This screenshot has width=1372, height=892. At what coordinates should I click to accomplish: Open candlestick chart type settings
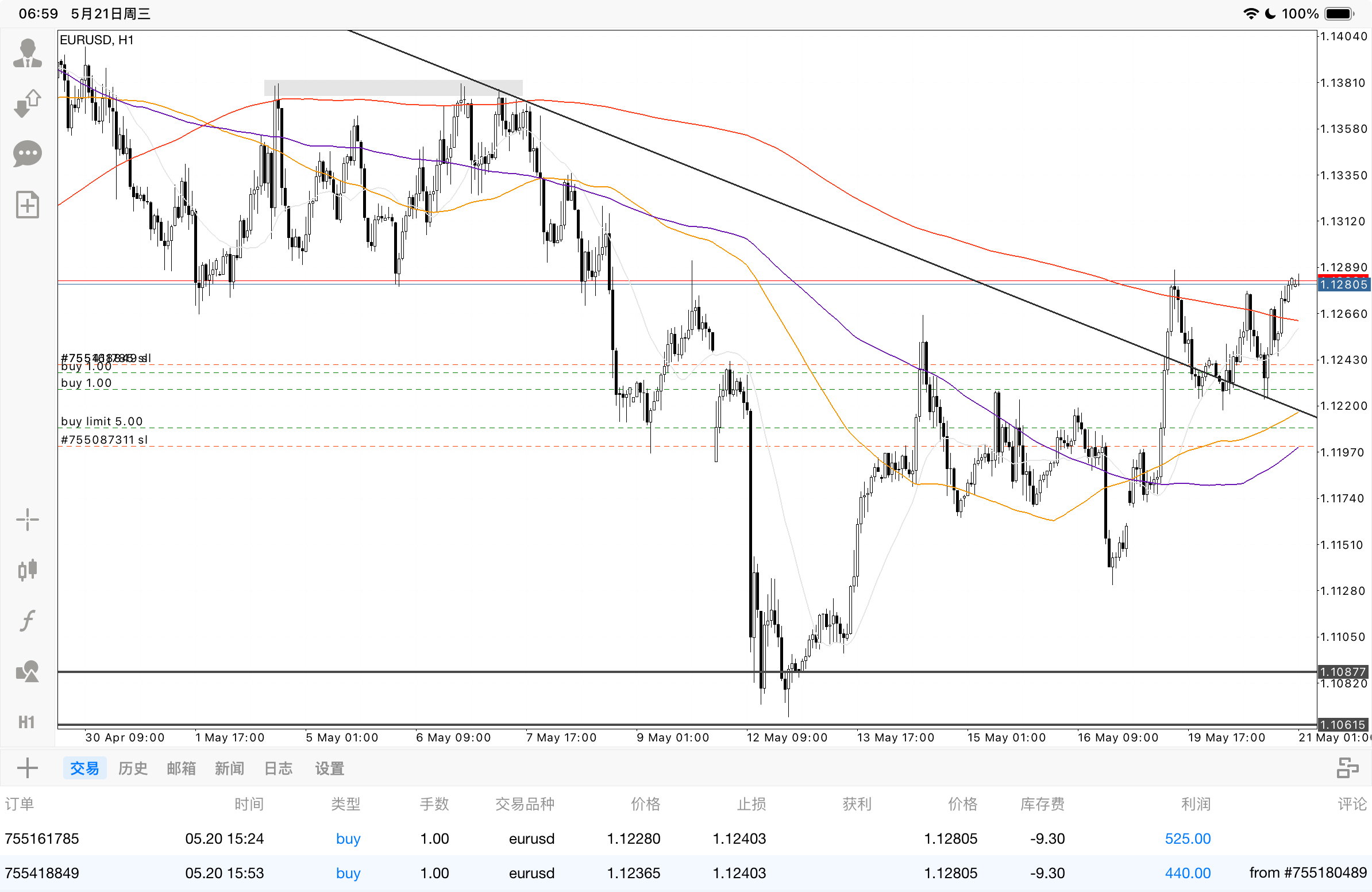tap(27, 570)
